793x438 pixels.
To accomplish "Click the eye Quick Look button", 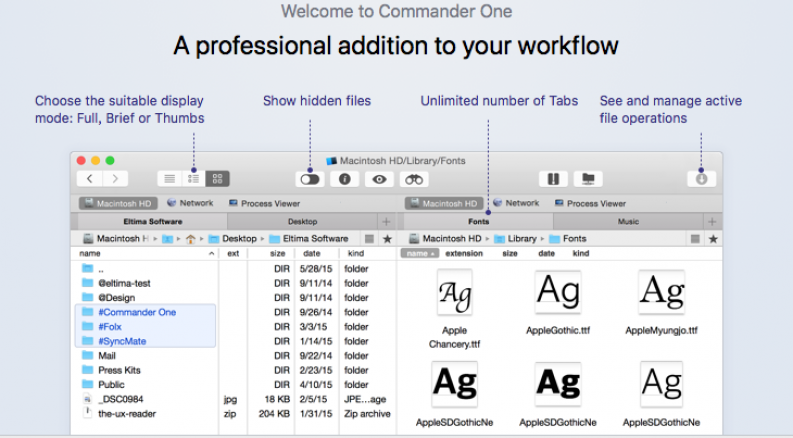I will [379, 179].
